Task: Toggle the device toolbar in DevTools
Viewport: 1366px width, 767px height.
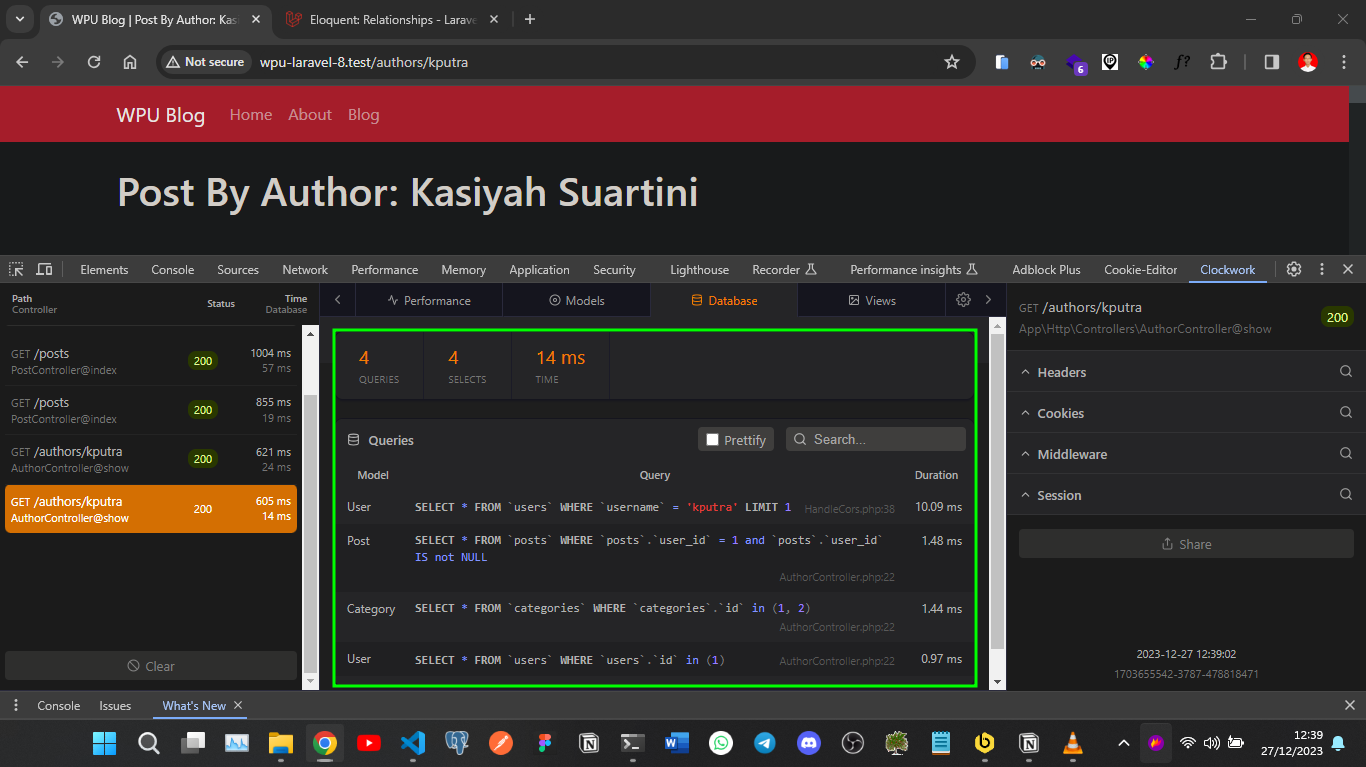Action: click(x=44, y=269)
